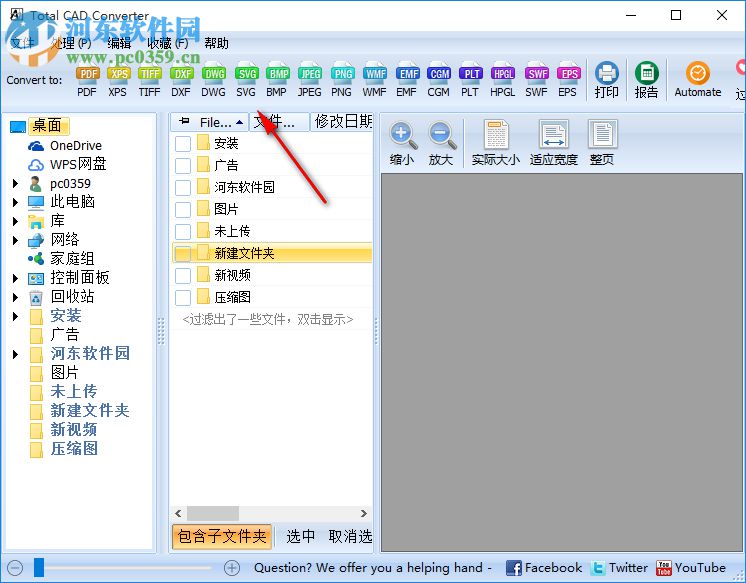This screenshot has height=583, width=746.
Task: Expand 河东软件园 folder tree node
Action: coord(15,354)
